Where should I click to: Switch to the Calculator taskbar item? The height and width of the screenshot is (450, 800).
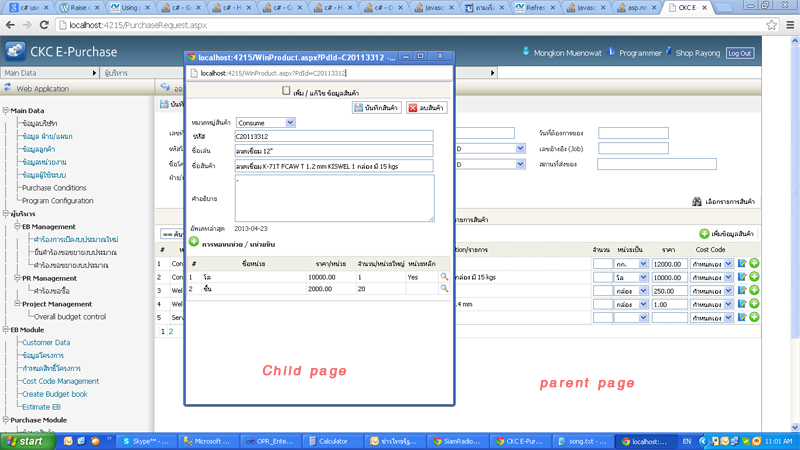(x=331, y=441)
